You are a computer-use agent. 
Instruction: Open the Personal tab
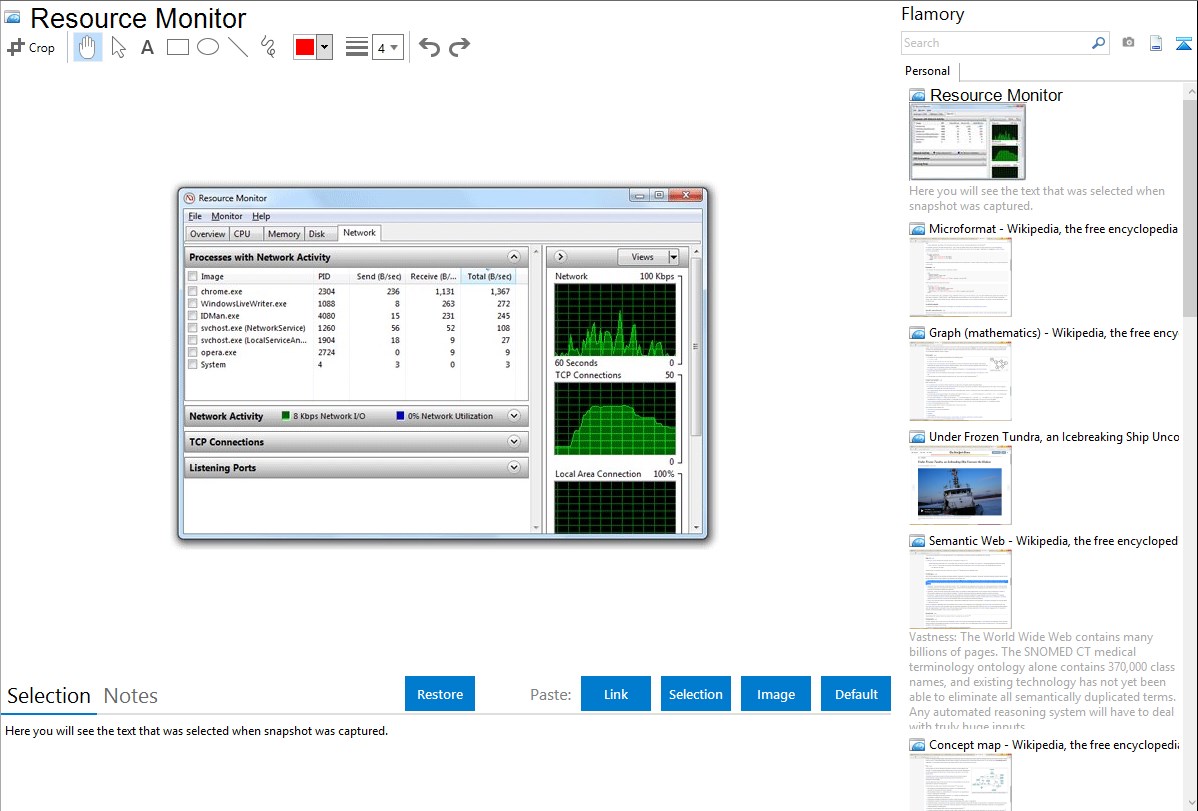click(x=927, y=71)
